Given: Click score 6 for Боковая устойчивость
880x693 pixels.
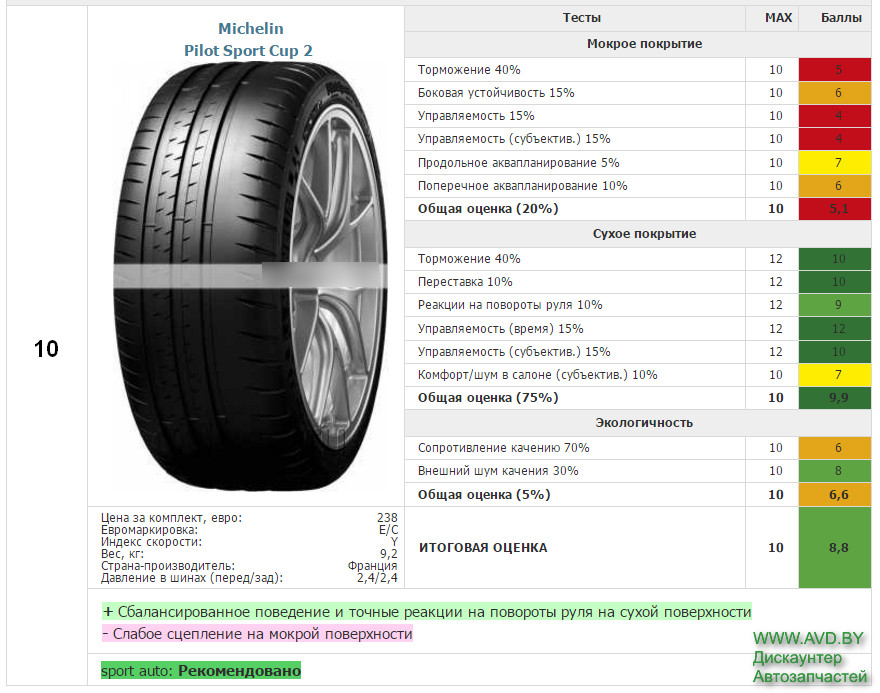Looking at the screenshot, I should [x=835, y=93].
